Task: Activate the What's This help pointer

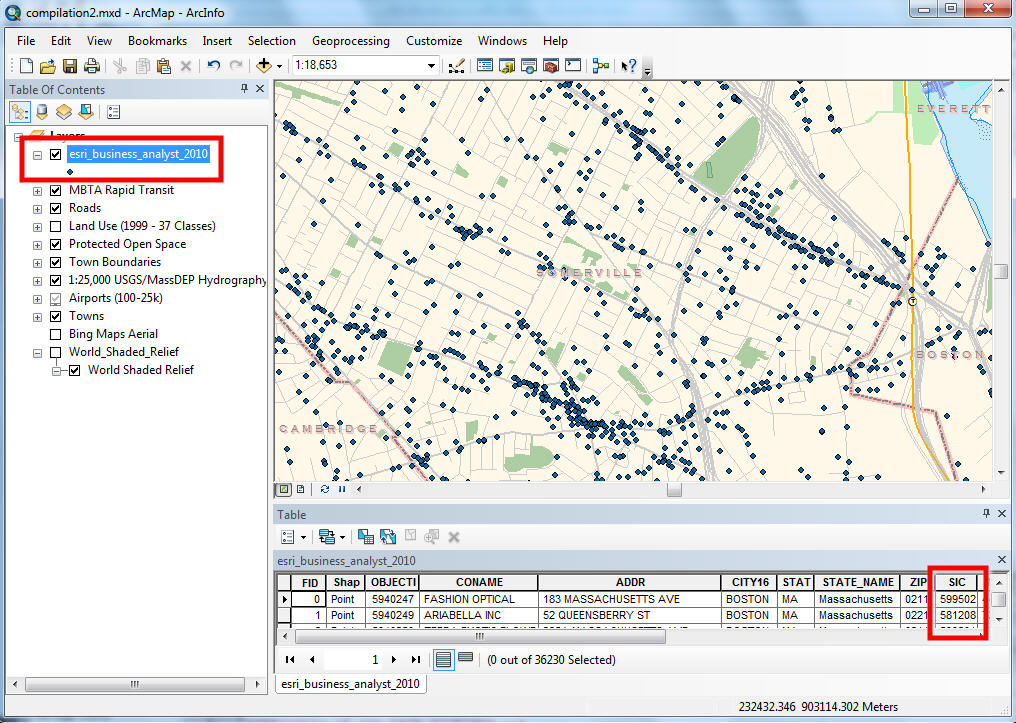Action: [x=629, y=65]
